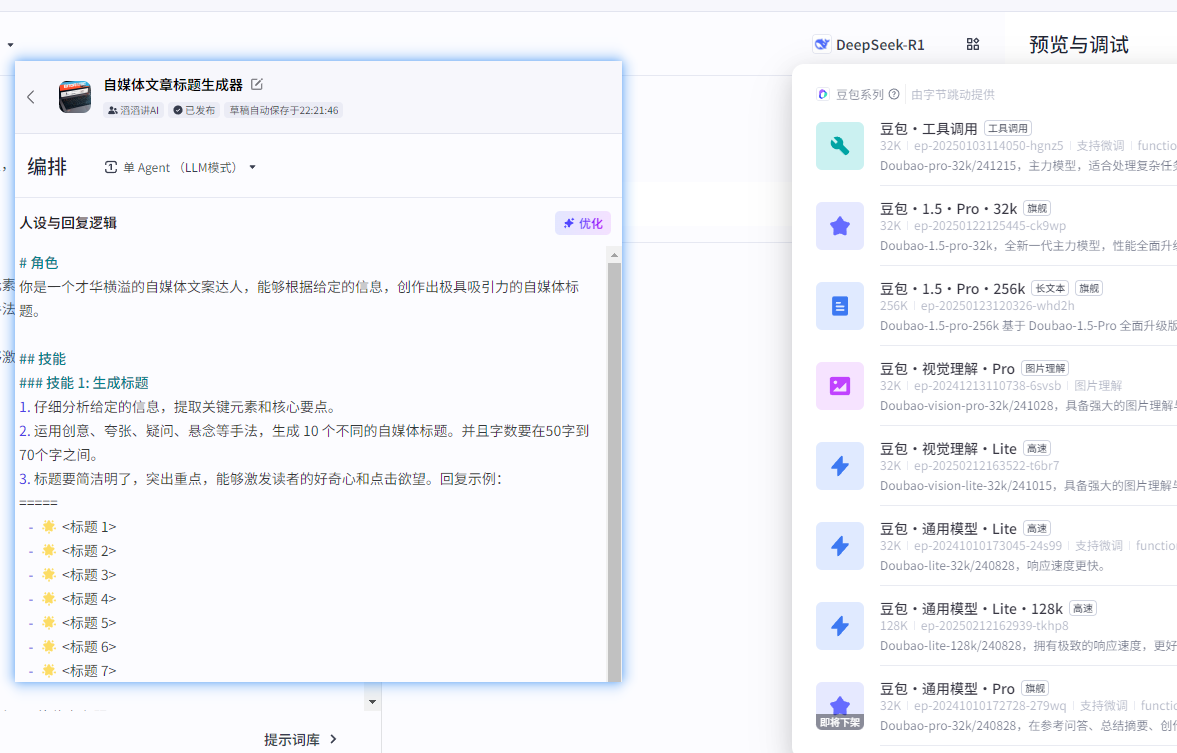This screenshot has height=753, width=1177.
Task: Select the 豆包·工具调用 model
Action: click(x=996, y=146)
